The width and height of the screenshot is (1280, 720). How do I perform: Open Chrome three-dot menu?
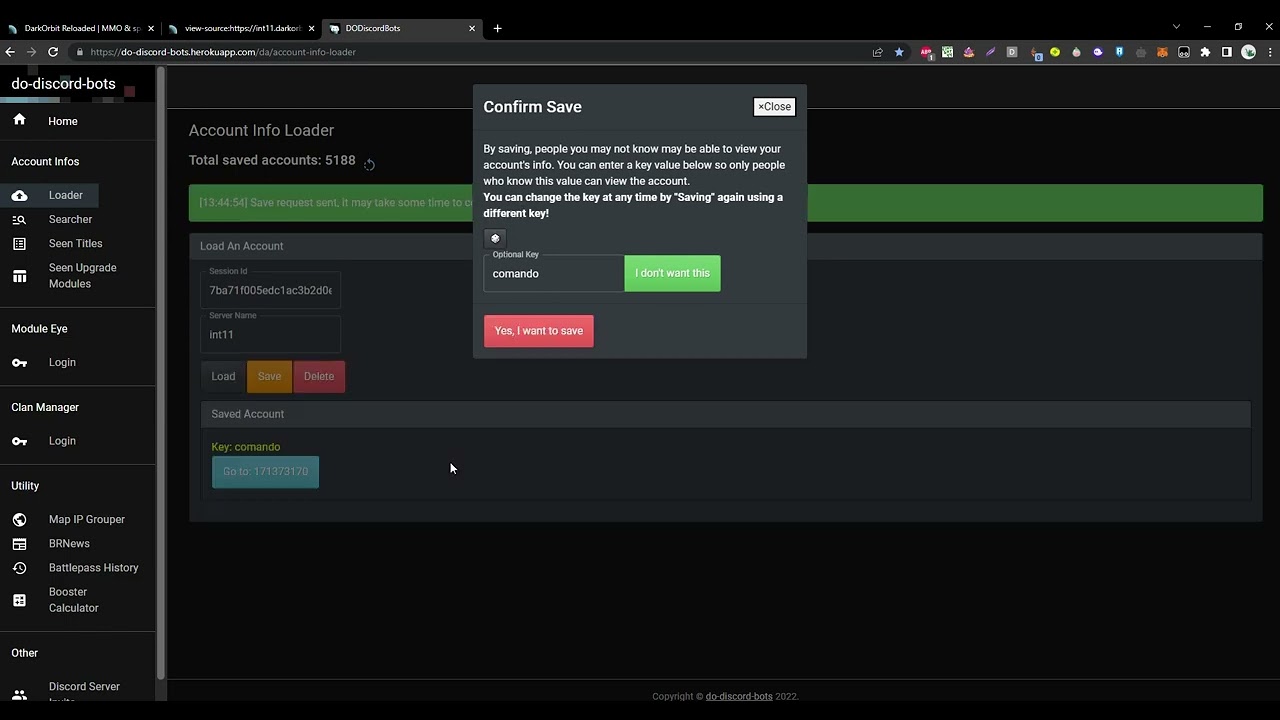tap(1270, 52)
